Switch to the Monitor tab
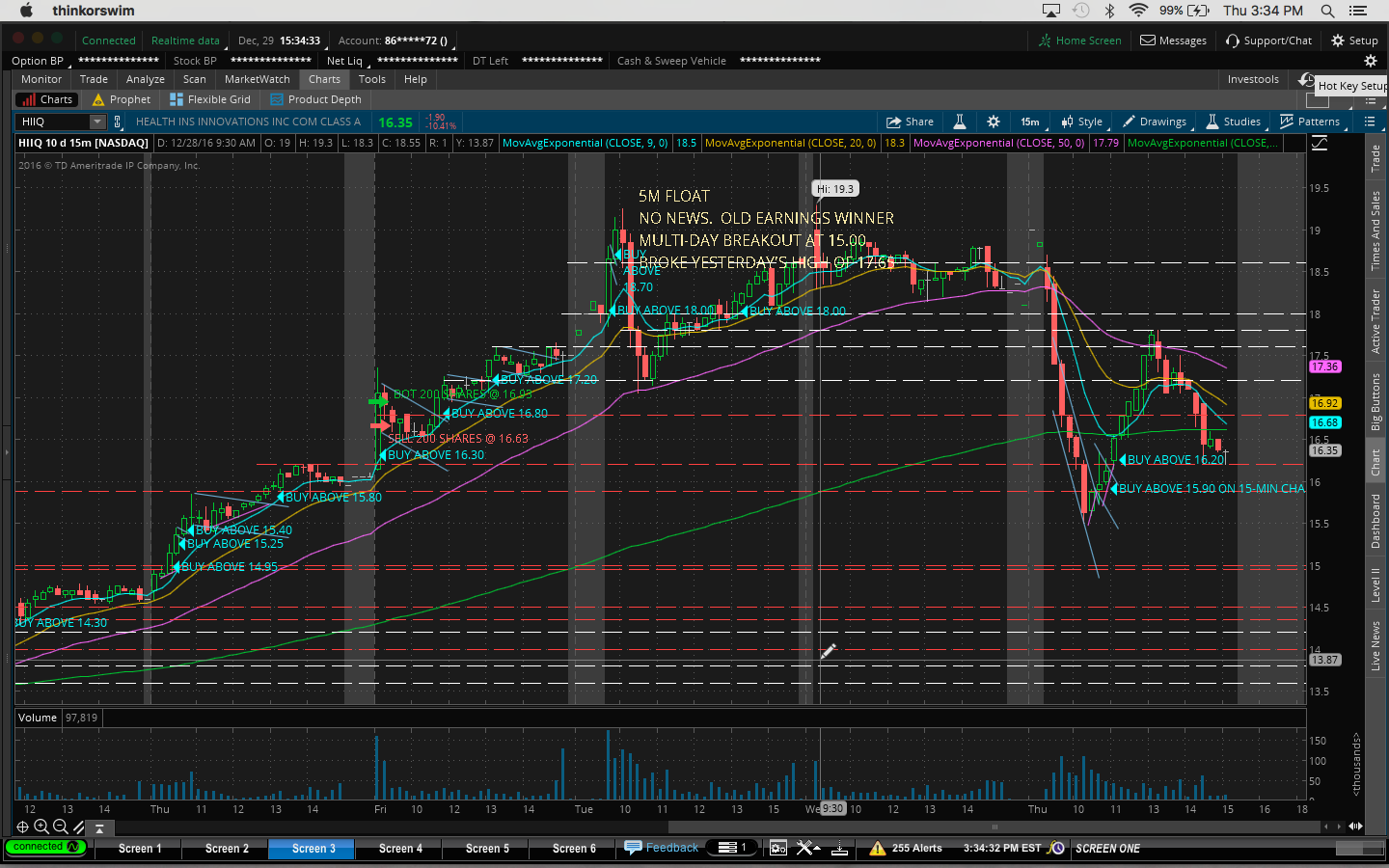The width and height of the screenshot is (1389, 868). [x=41, y=79]
